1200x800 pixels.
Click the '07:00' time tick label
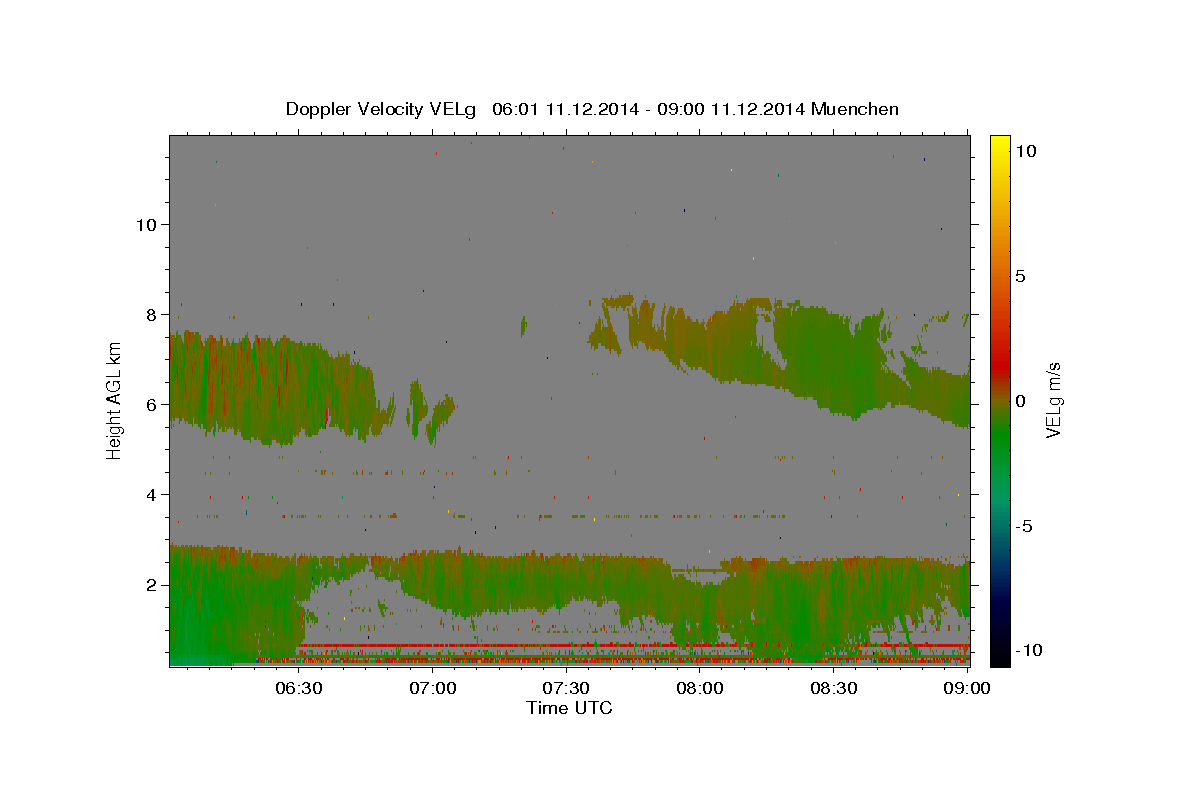coord(433,688)
